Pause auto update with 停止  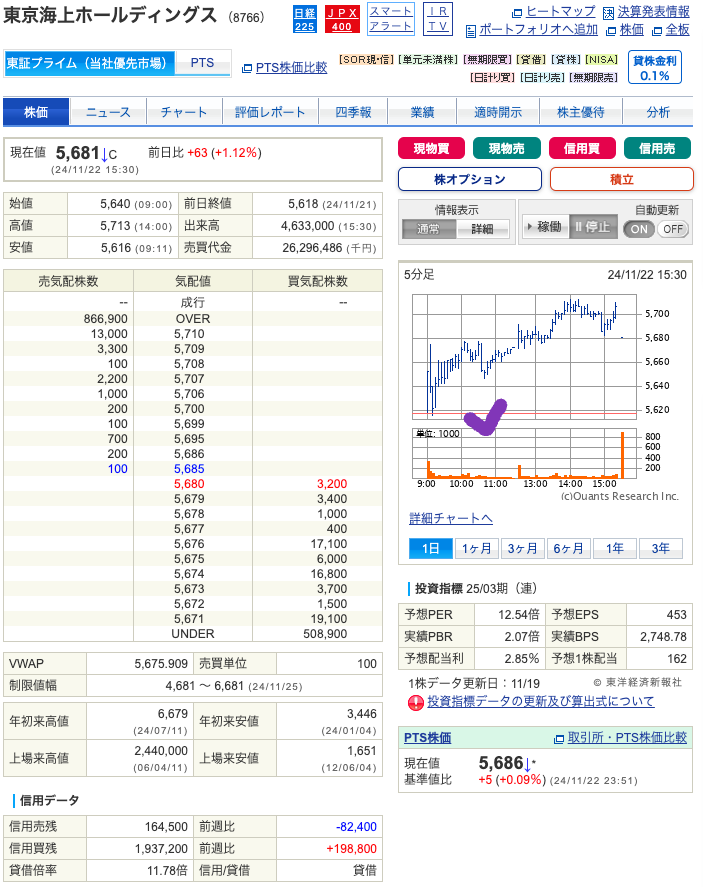(593, 227)
